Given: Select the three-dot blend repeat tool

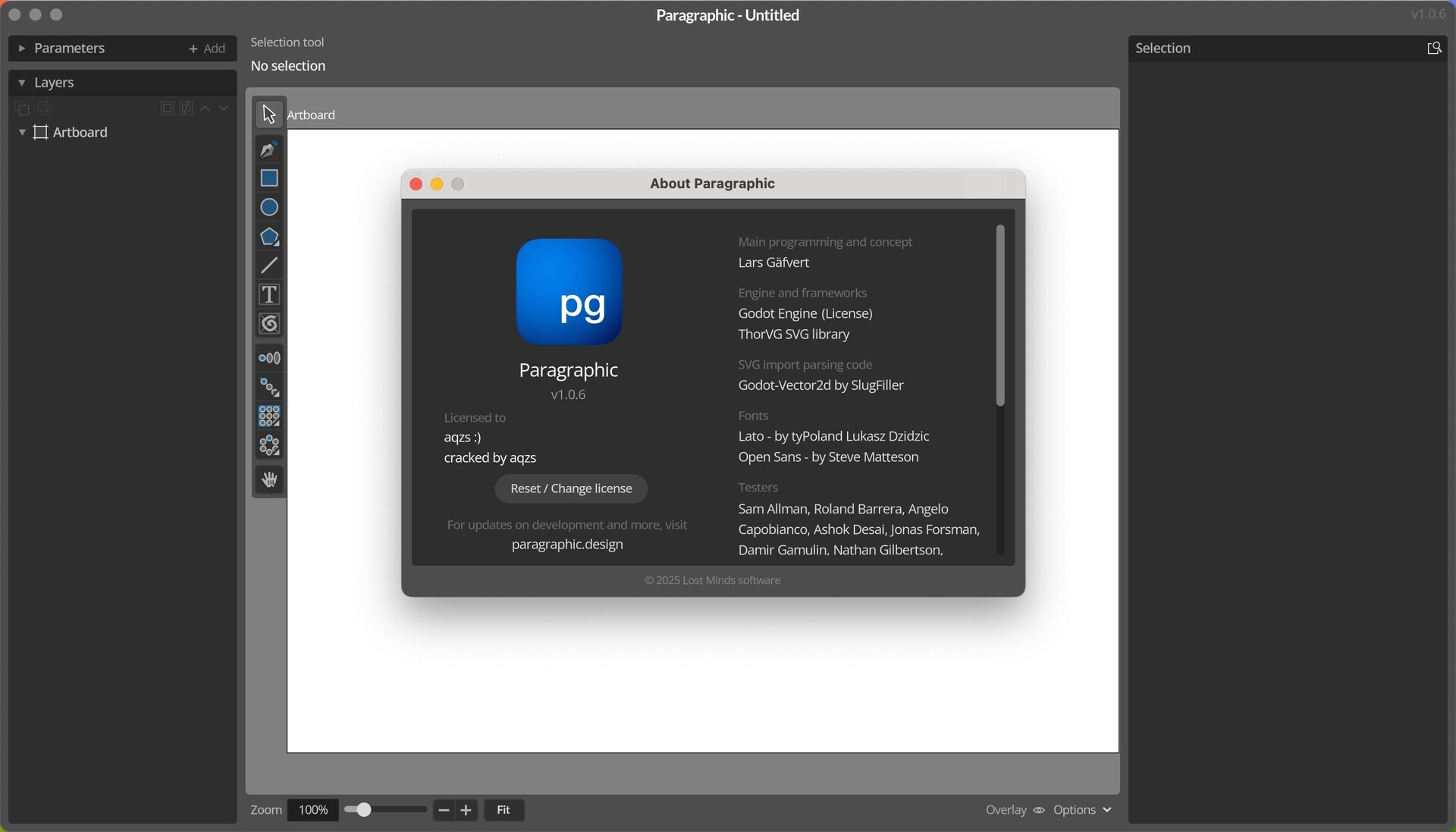Looking at the screenshot, I should click(x=269, y=358).
